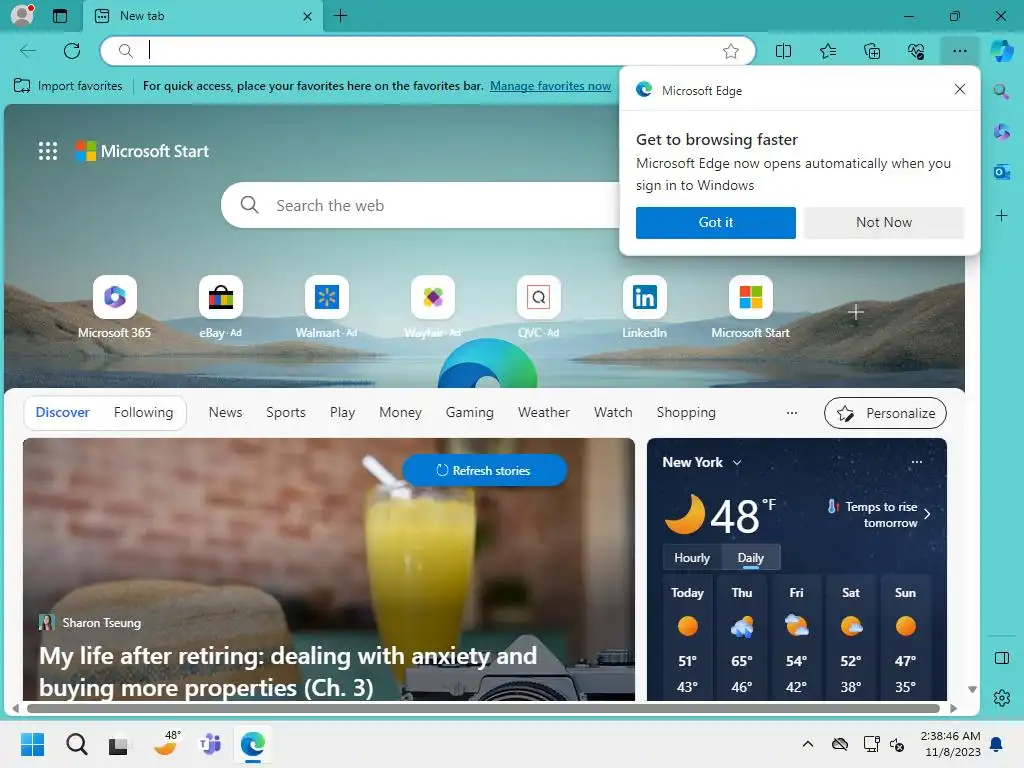This screenshot has width=1024, height=768.
Task: Click the Got it button
Action: coord(716,223)
